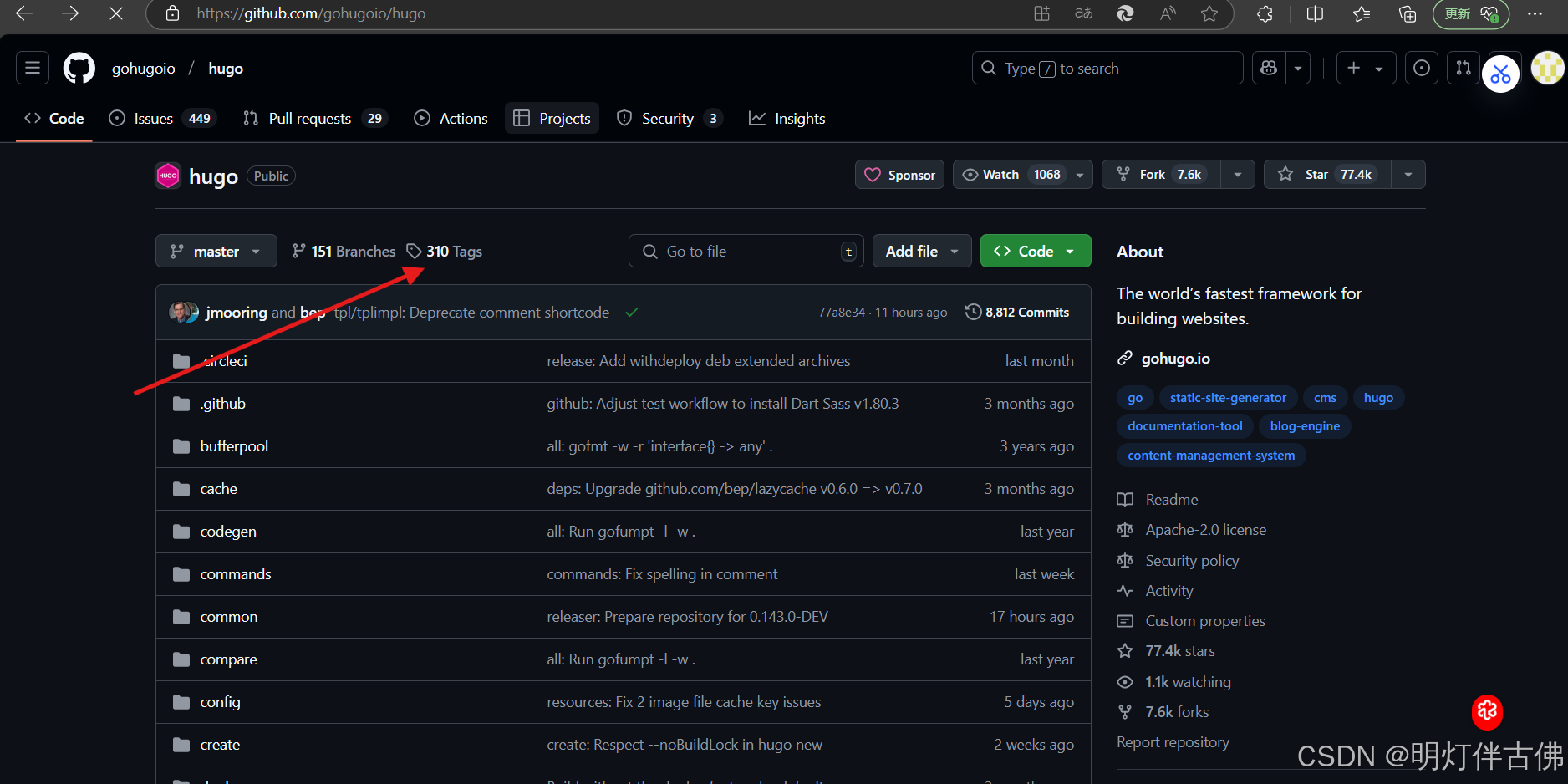The width and height of the screenshot is (1568, 784).
Task: Open the pull requests icon in header
Action: (1464, 68)
